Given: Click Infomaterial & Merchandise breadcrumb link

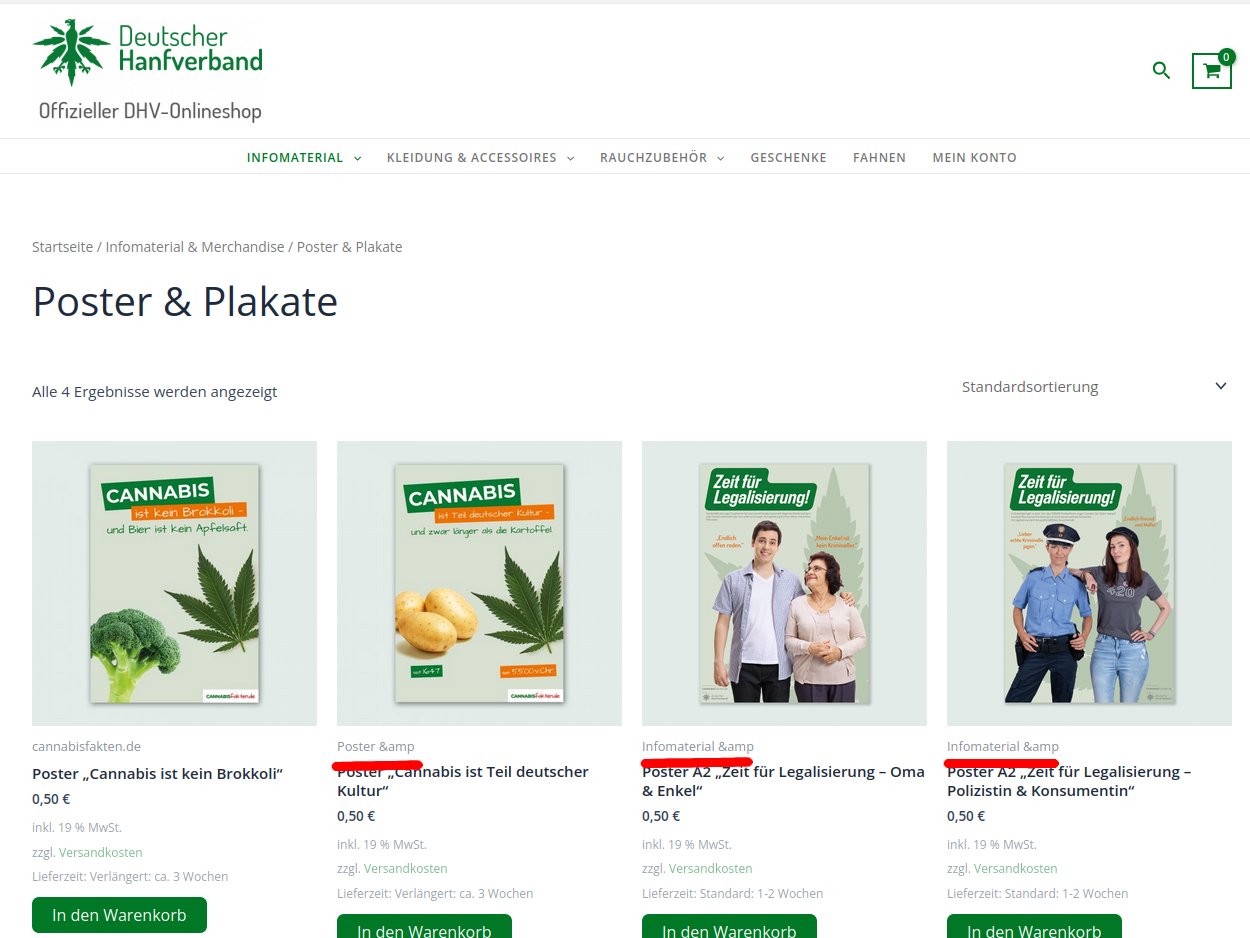Looking at the screenshot, I should 195,247.
